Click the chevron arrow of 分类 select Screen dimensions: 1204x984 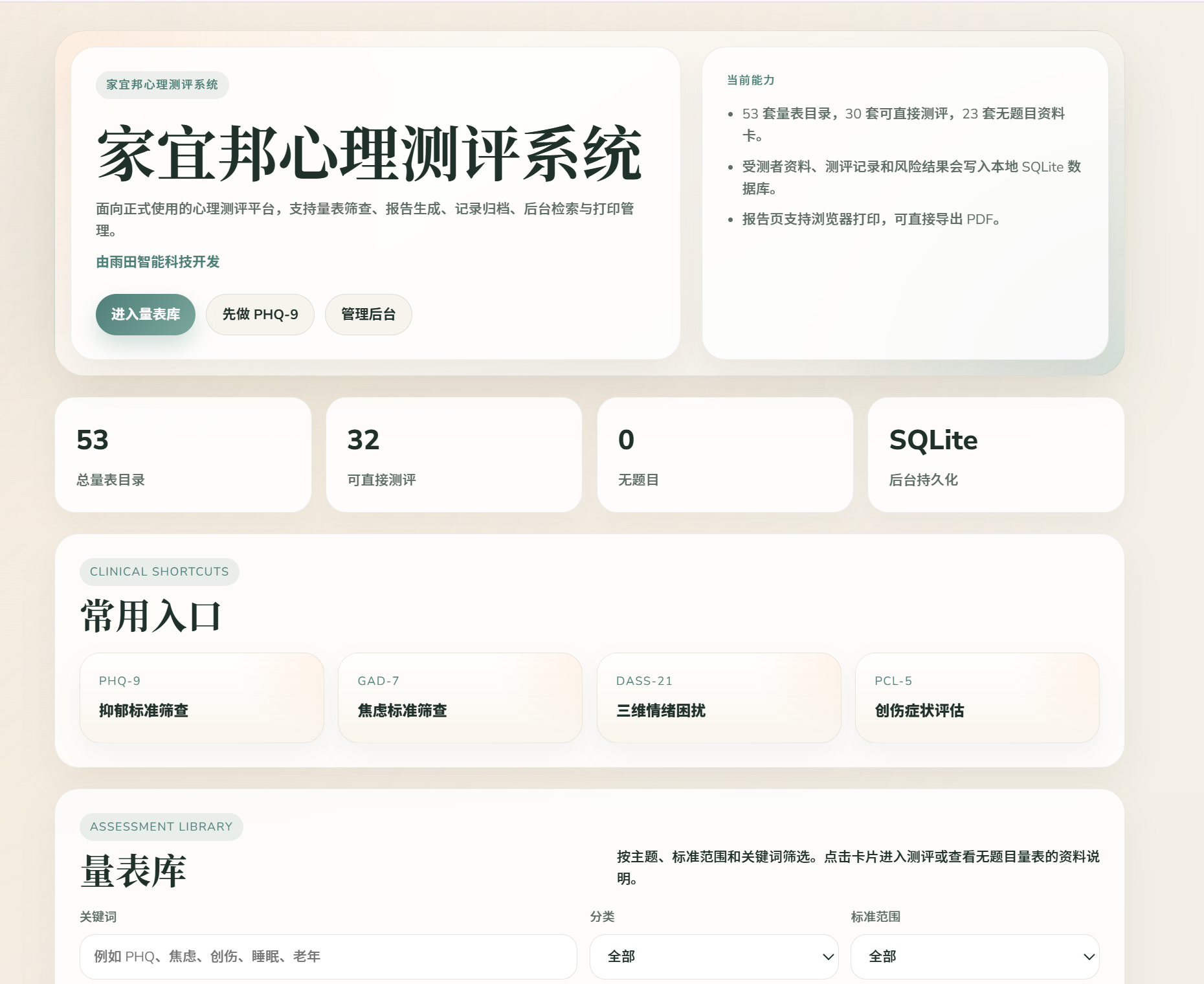(x=828, y=957)
